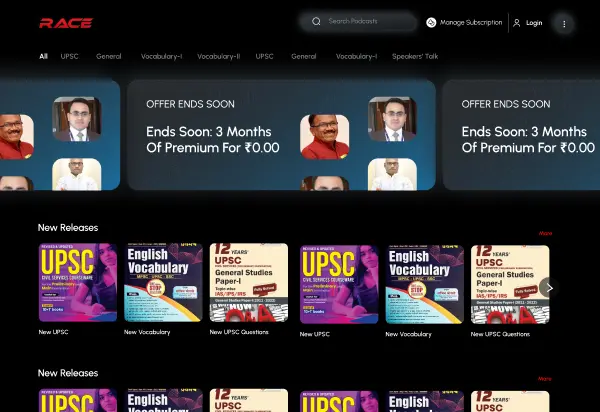The height and width of the screenshot is (412, 600).
Task: Click the first 'New UPSC Questions' caption
Action: pos(239,332)
